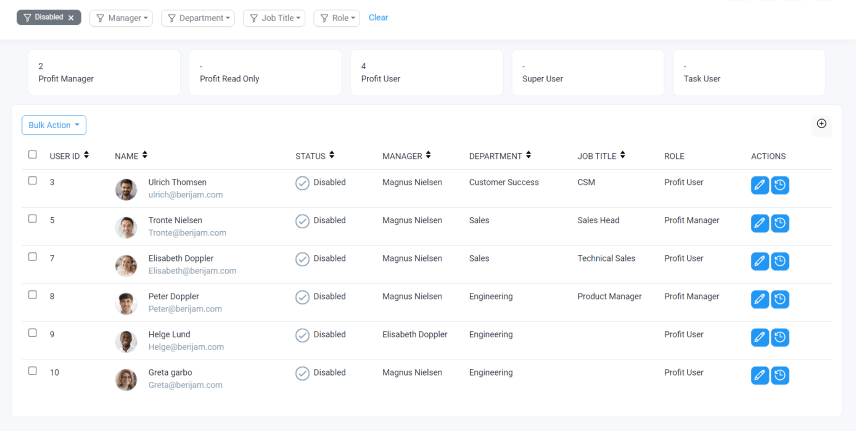Sort by Manager column arrows
This screenshot has width=856, height=432.
pos(429,156)
